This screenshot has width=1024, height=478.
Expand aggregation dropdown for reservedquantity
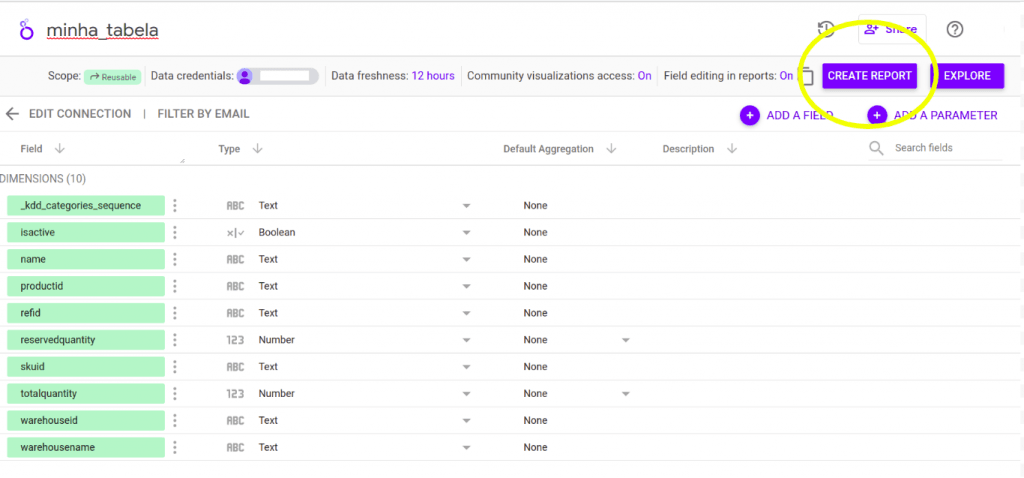tap(626, 340)
